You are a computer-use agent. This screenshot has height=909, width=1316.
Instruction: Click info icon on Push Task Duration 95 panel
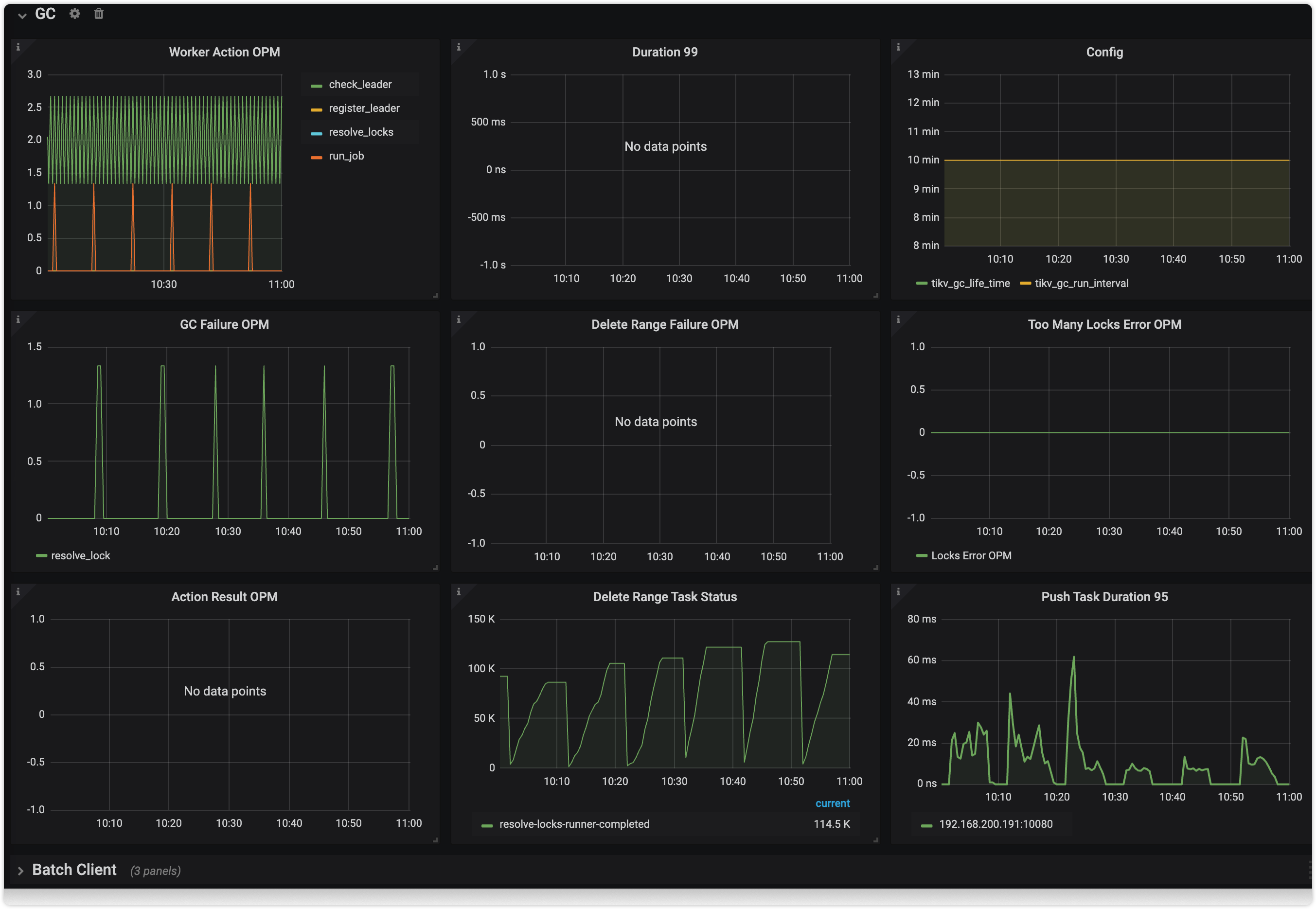coord(898,592)
